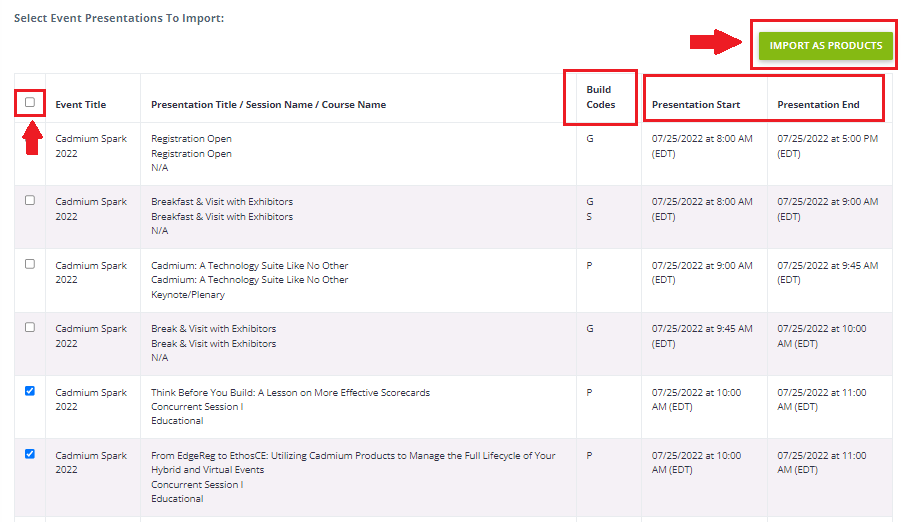Click Registration Open start time 8:00 AM

pyautogui.click(x=702, y=146)
